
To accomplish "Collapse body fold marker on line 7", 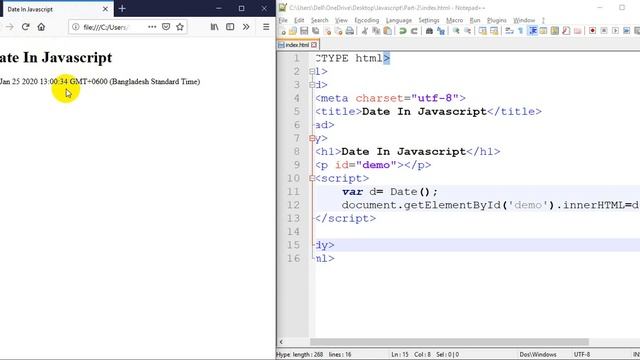I will click(x=312, y=138).
